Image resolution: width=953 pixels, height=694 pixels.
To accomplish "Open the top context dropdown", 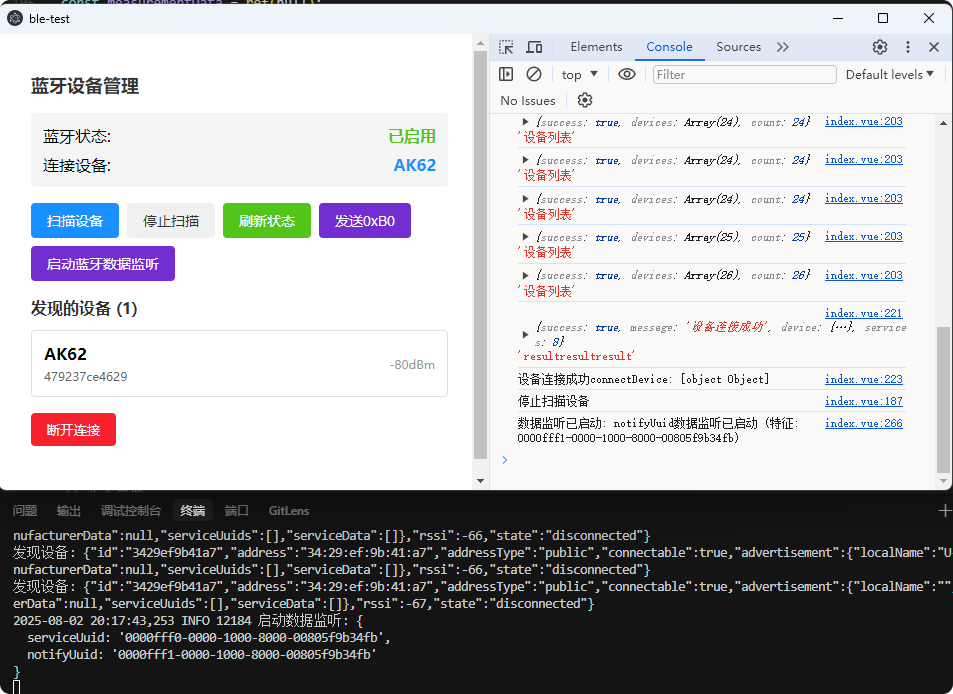I will click(579, 74).
